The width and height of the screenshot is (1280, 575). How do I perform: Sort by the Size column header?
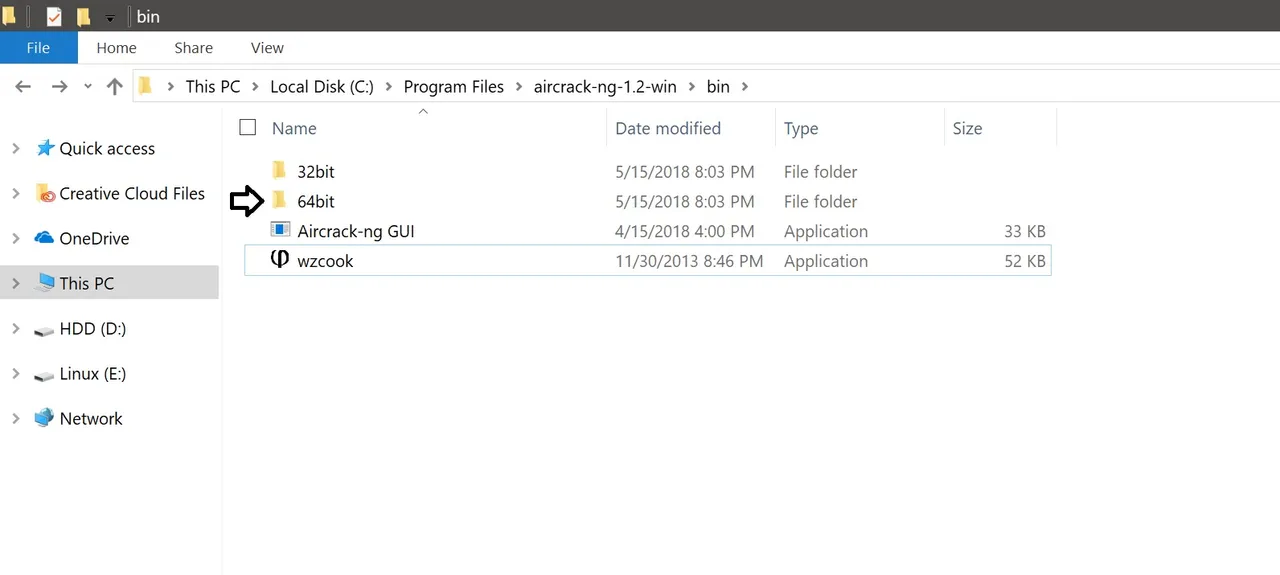[x=967, y=128]
